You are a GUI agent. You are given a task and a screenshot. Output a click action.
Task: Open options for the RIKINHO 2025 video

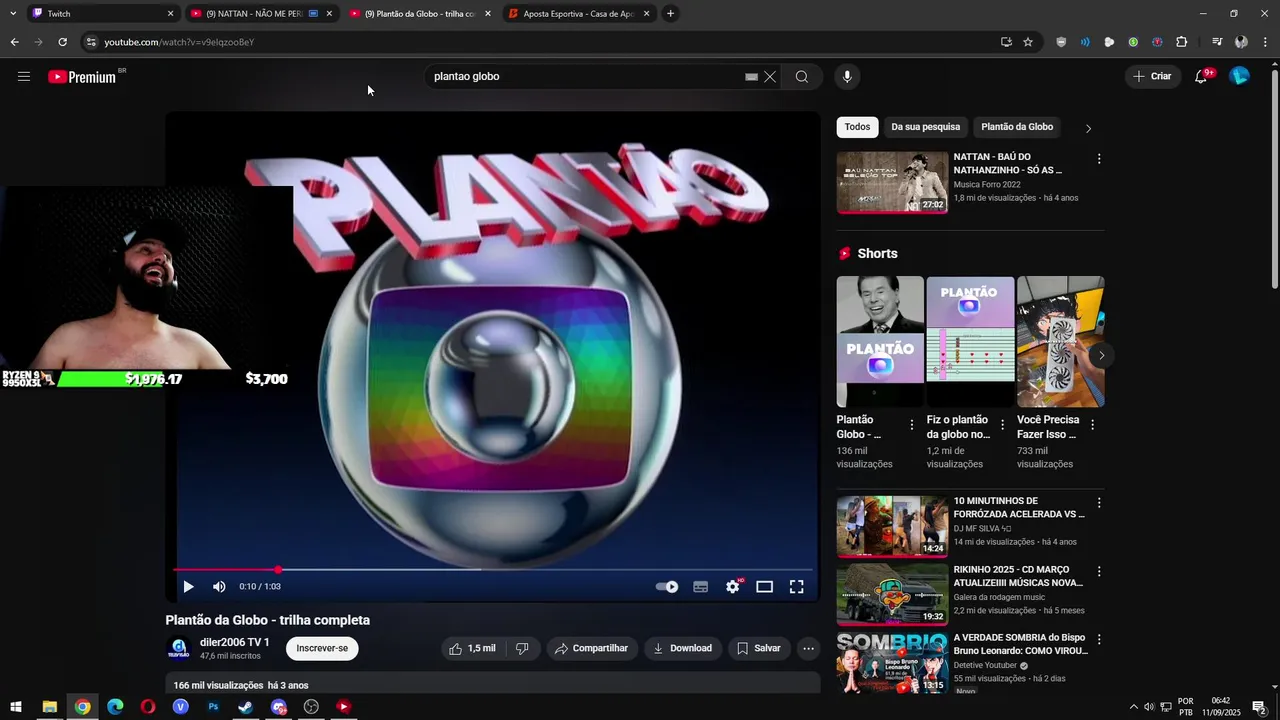pos(1099,572)
